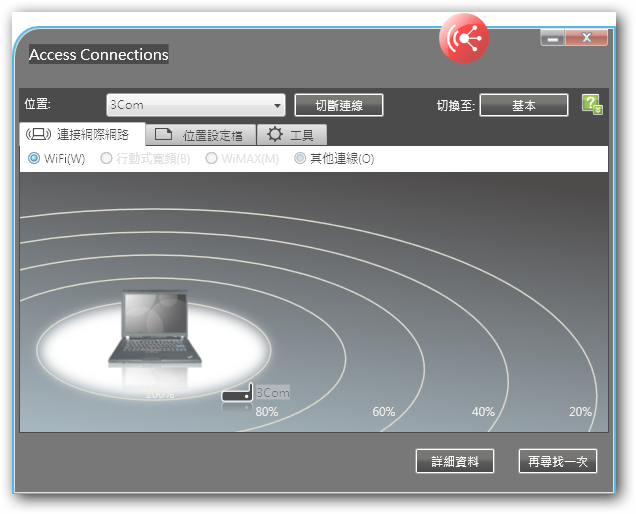Click the 20% signal ring label
The height and width of the screenshot is (514, 636).
tap(580, 412)
